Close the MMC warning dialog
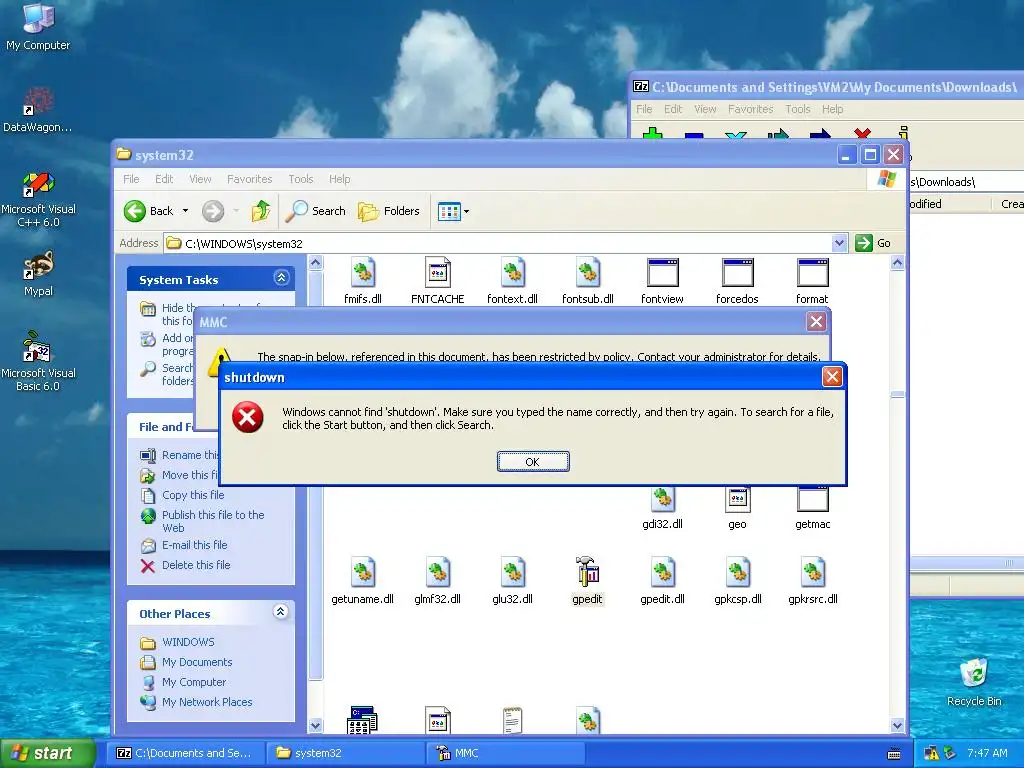Screen dimensions: 1024x768 (816, 321)
